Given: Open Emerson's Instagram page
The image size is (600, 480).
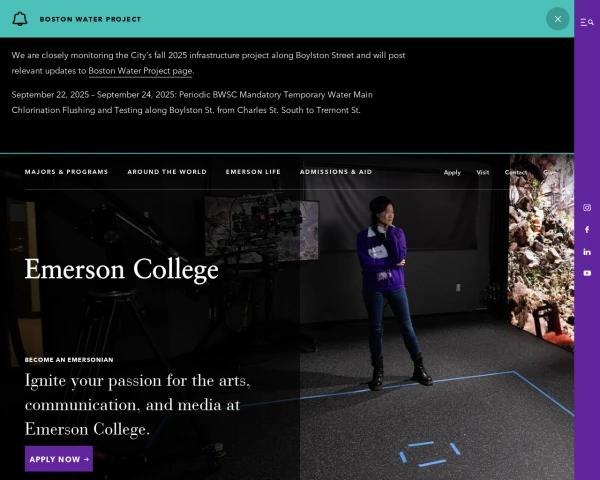Looking at the screenshot, I should coord(587,207).
